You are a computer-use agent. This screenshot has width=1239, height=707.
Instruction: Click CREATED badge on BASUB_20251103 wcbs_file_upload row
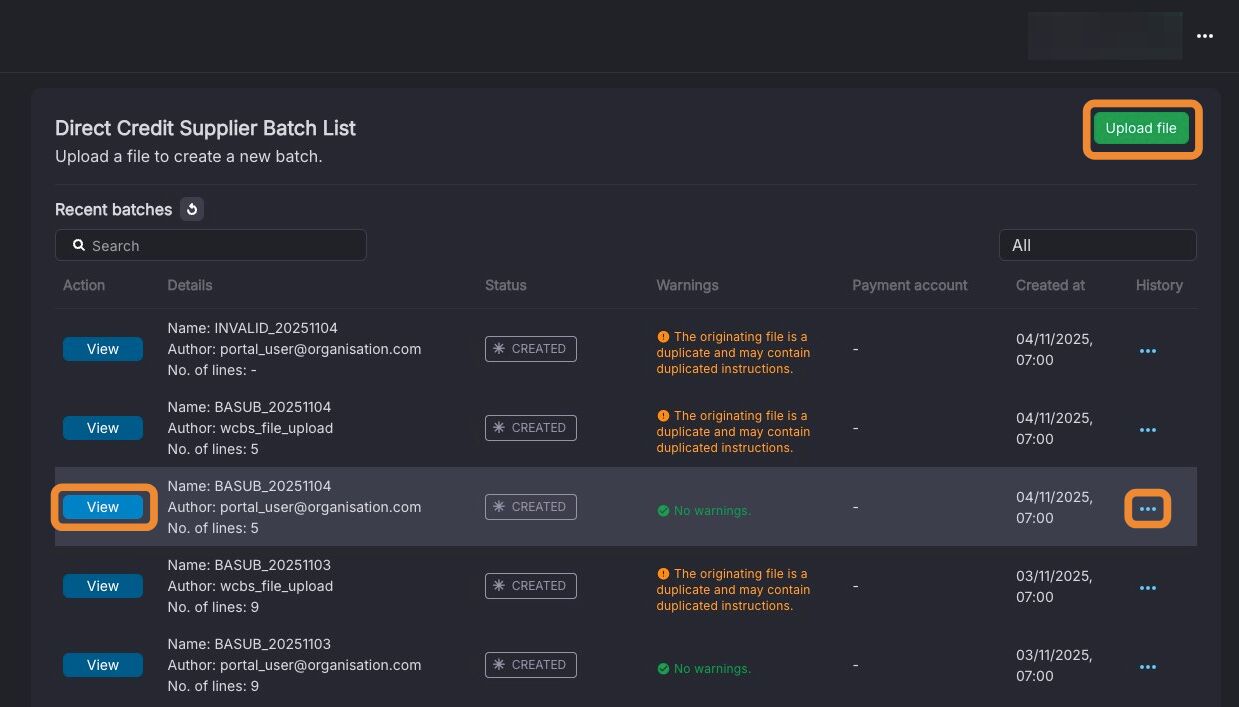click(531, 586)
